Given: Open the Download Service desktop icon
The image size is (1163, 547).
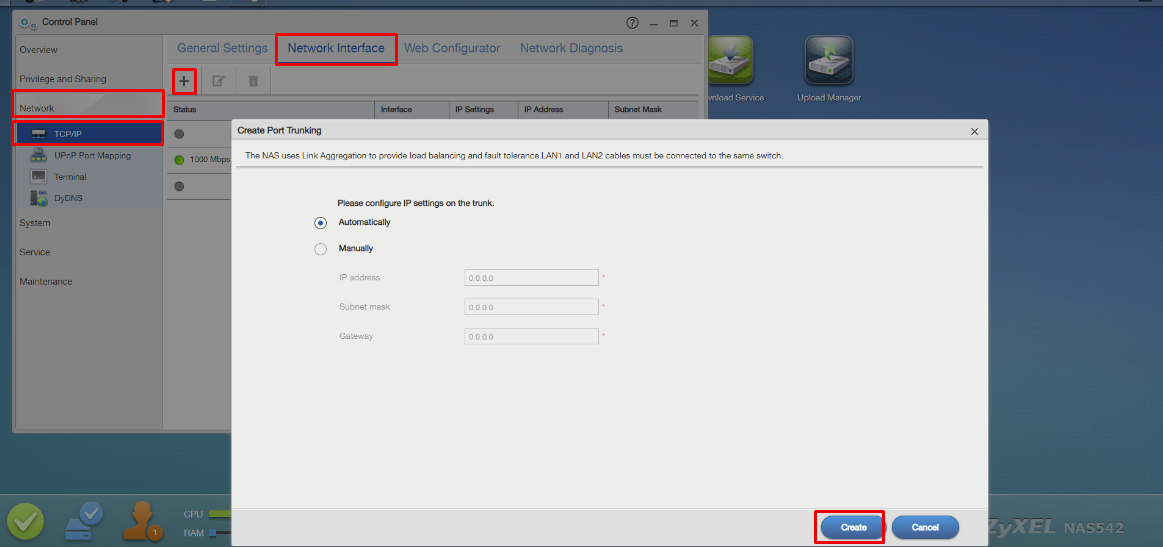Looking at the screenshot, I should pos(729,60).
